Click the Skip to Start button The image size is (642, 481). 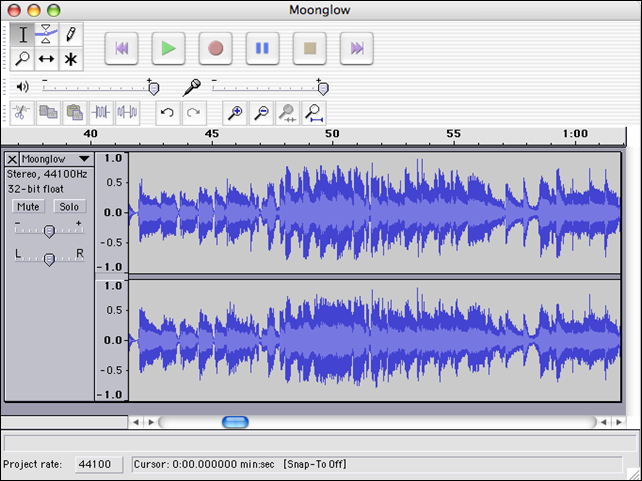(x=121, y=47)
